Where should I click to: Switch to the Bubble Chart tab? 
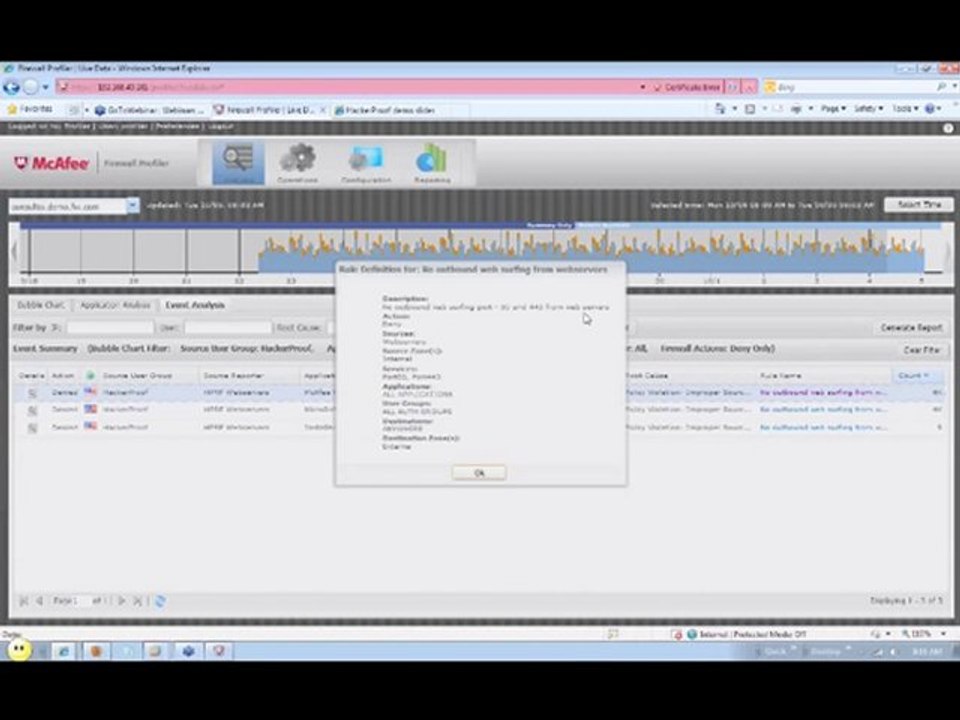coord(40,305)
